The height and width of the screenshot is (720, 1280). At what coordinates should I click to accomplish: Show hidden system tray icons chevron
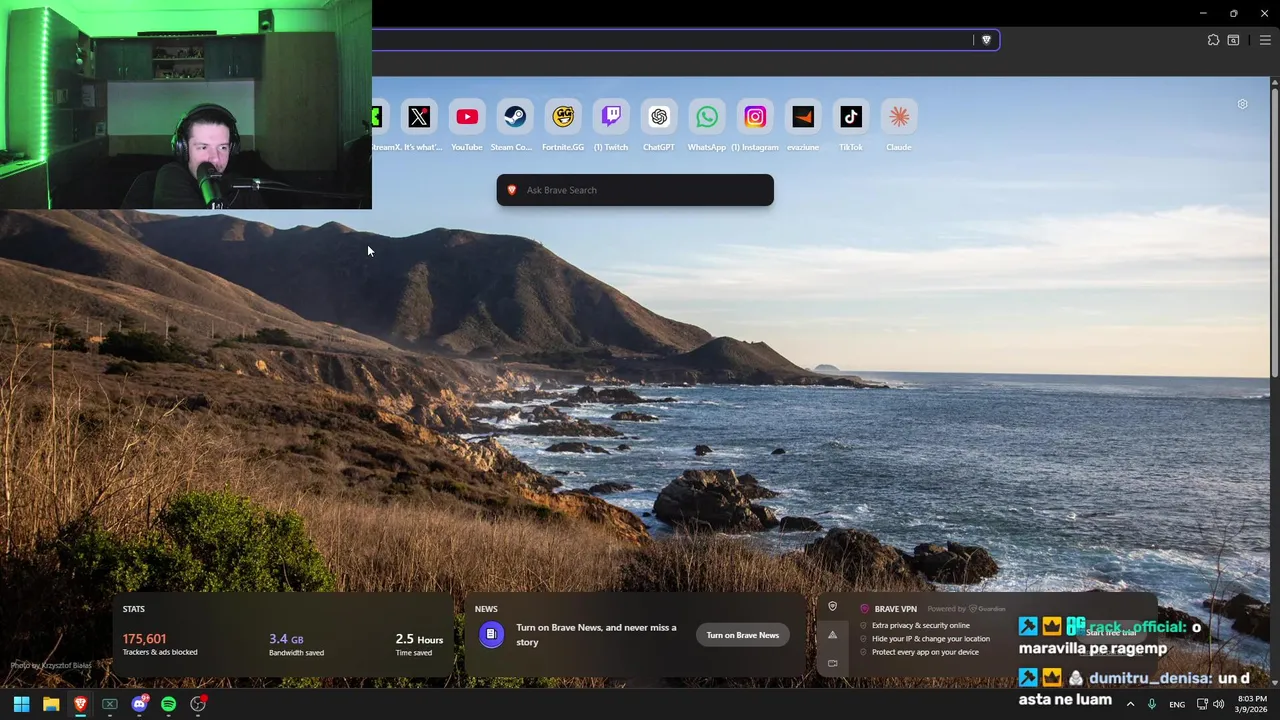click(x=1130, y=704)
